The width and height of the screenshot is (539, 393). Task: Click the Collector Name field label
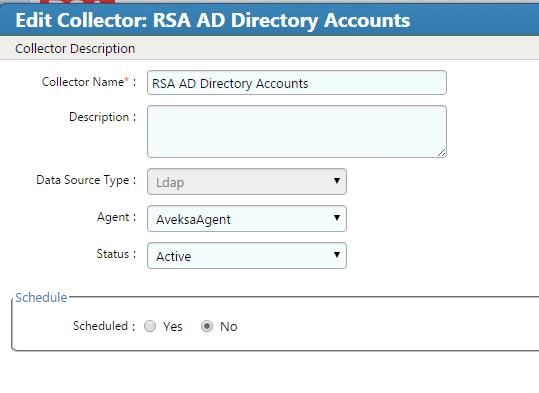(x=89, y=82)
